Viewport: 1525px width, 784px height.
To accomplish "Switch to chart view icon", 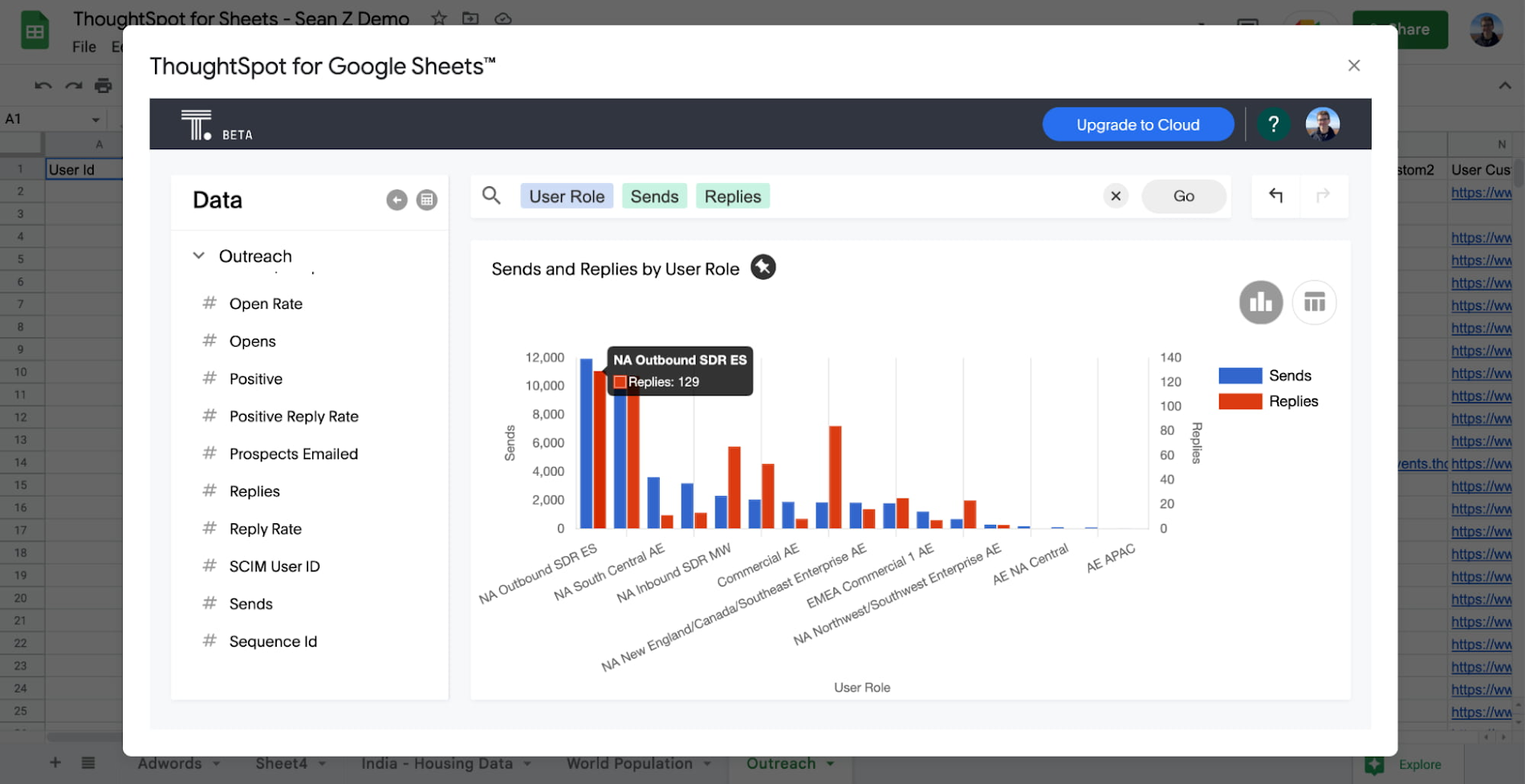I will pyautogui.click(x=1261, y=303).
